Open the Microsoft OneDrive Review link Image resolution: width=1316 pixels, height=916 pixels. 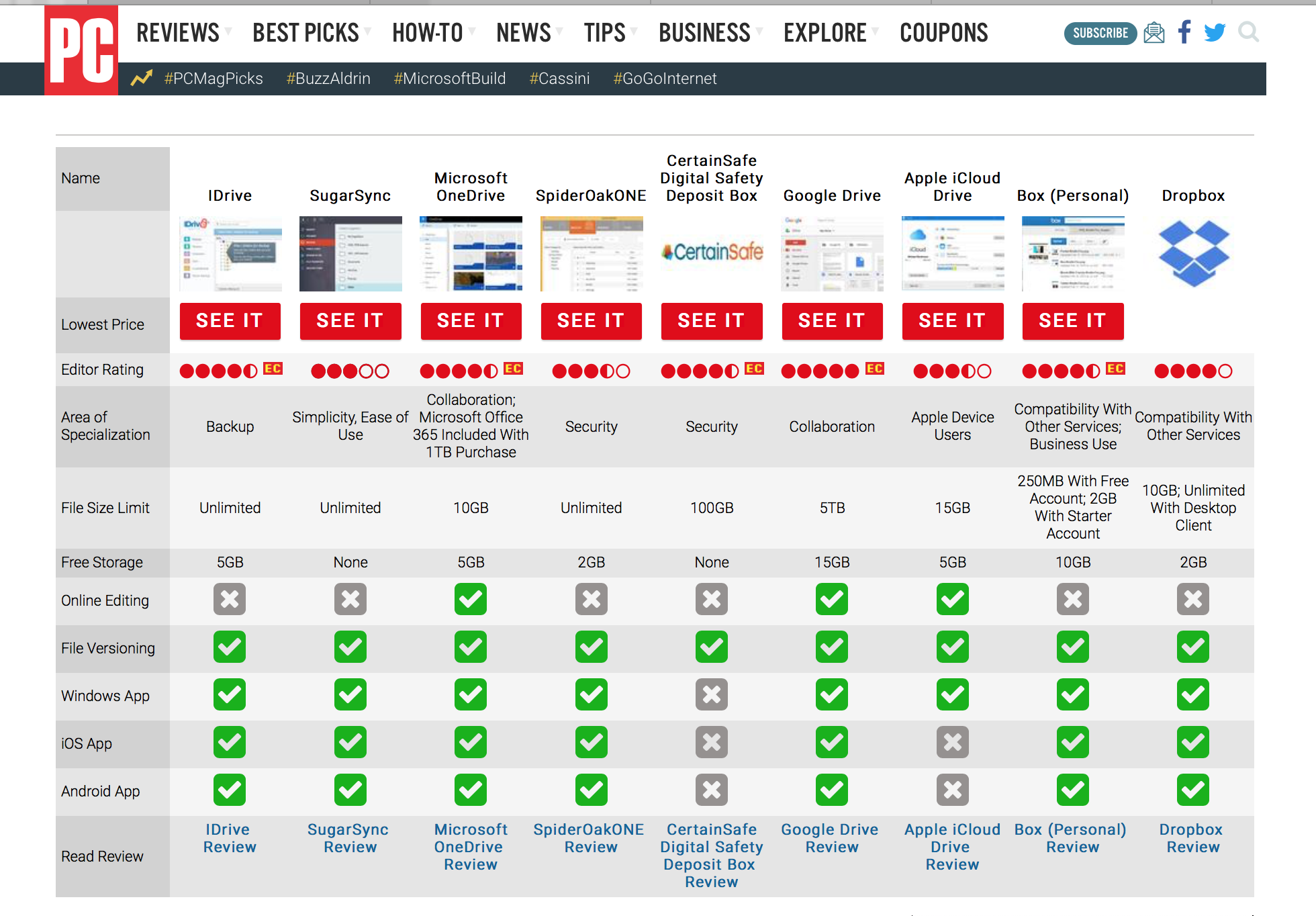click(471, 847)
